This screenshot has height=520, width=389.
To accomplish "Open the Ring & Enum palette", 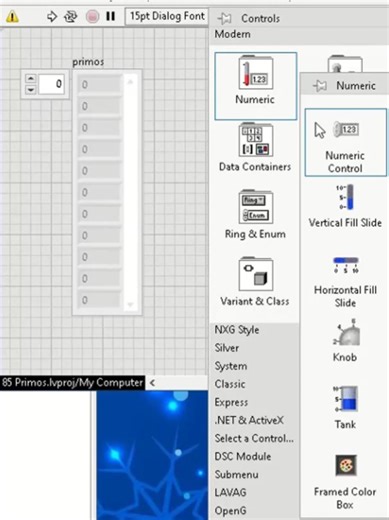I will coord(255,215).
